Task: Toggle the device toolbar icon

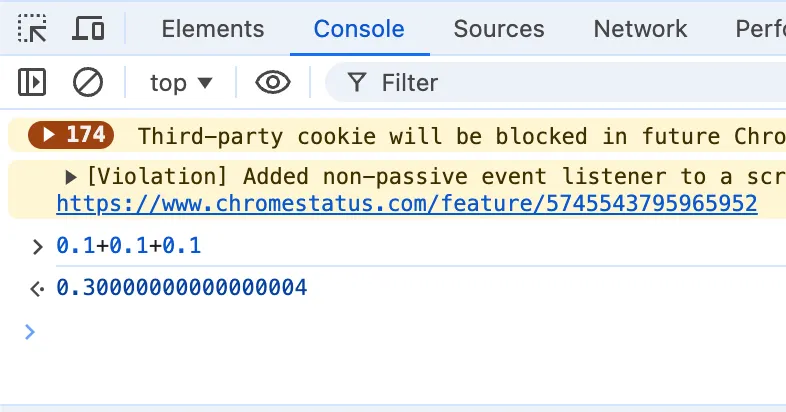Action: (88, 29)
